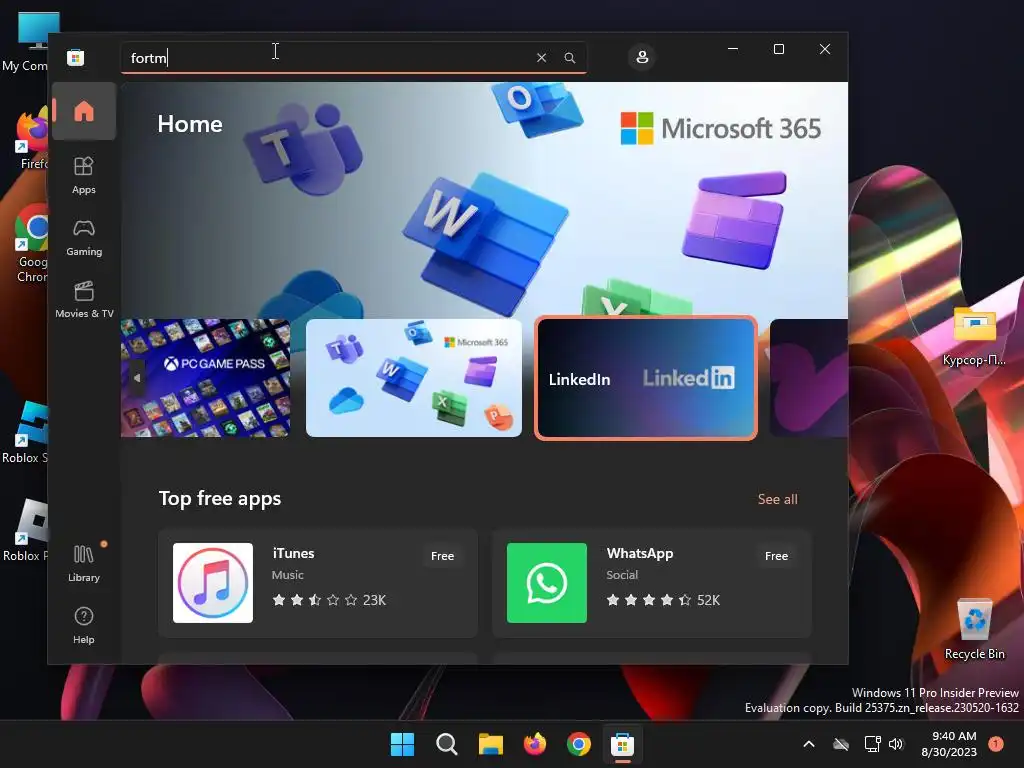
Task: Open the Gaming section
Action: (x=84, y=238)
